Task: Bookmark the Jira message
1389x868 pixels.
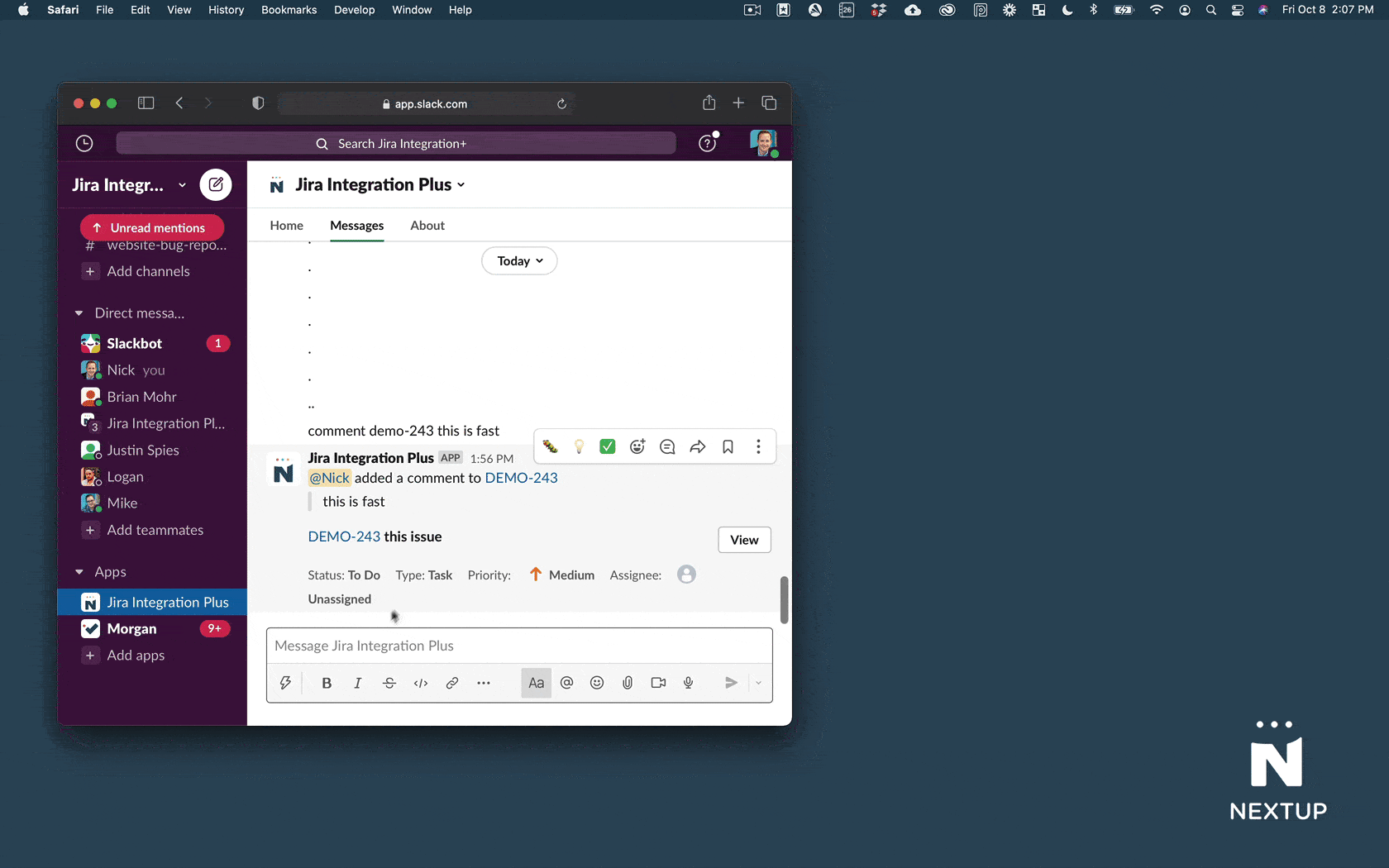Action: [x=728, y=446]
